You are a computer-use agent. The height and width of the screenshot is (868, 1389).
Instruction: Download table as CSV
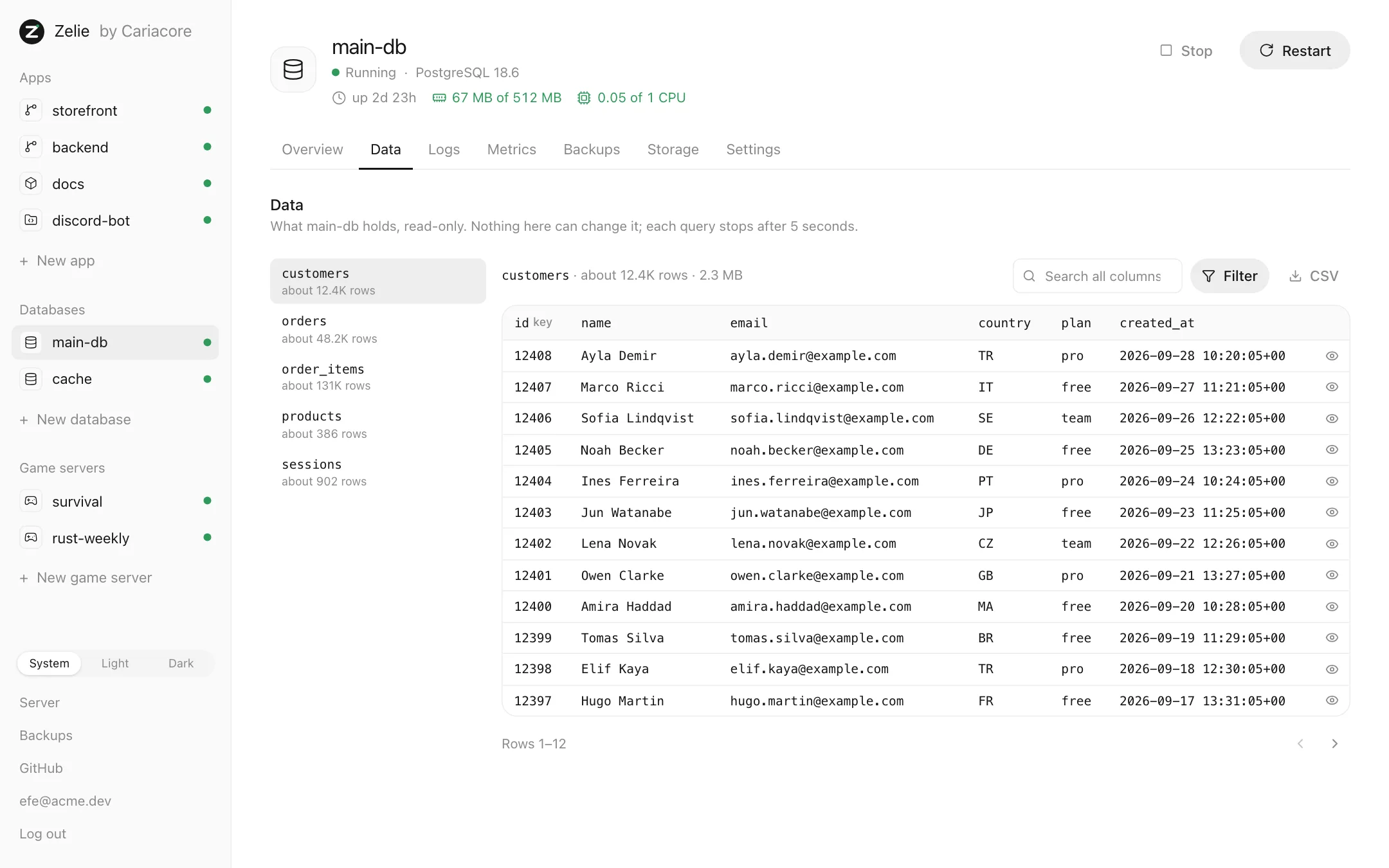1314,276
